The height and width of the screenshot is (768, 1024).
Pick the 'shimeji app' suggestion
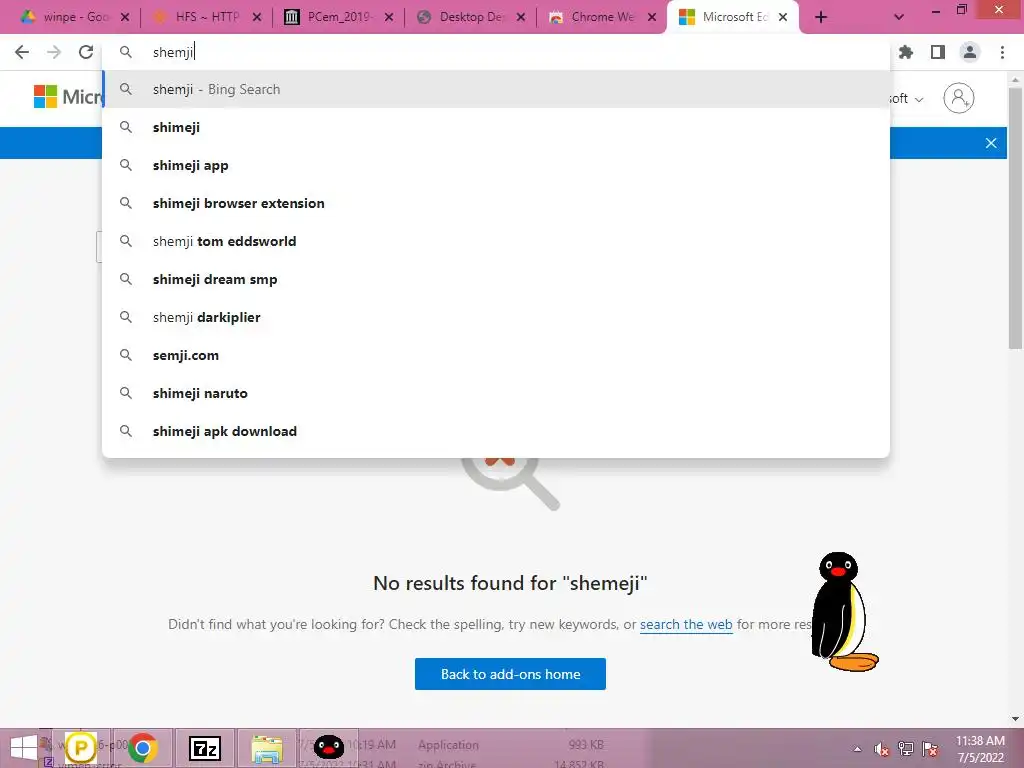coord(496,165)
